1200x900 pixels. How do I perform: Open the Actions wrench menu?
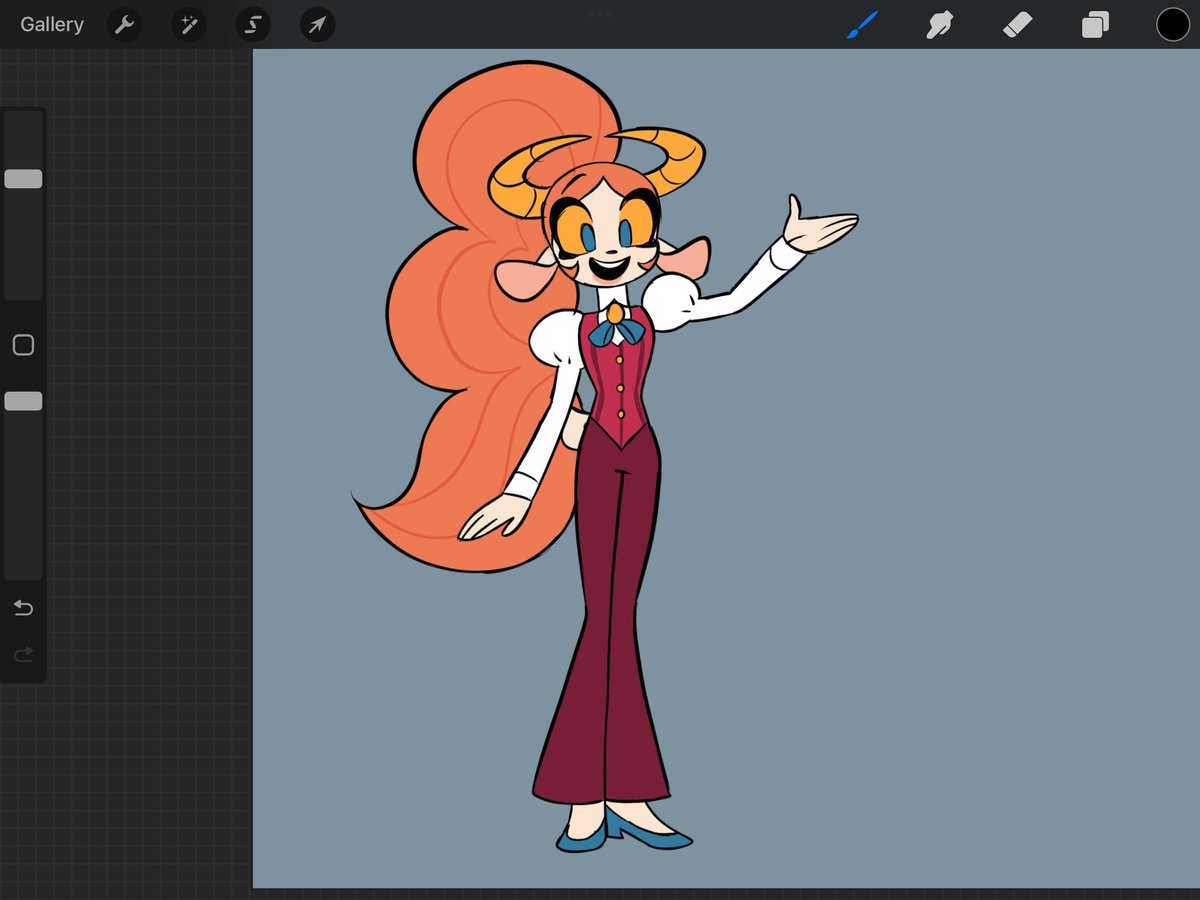pos(125,25)
